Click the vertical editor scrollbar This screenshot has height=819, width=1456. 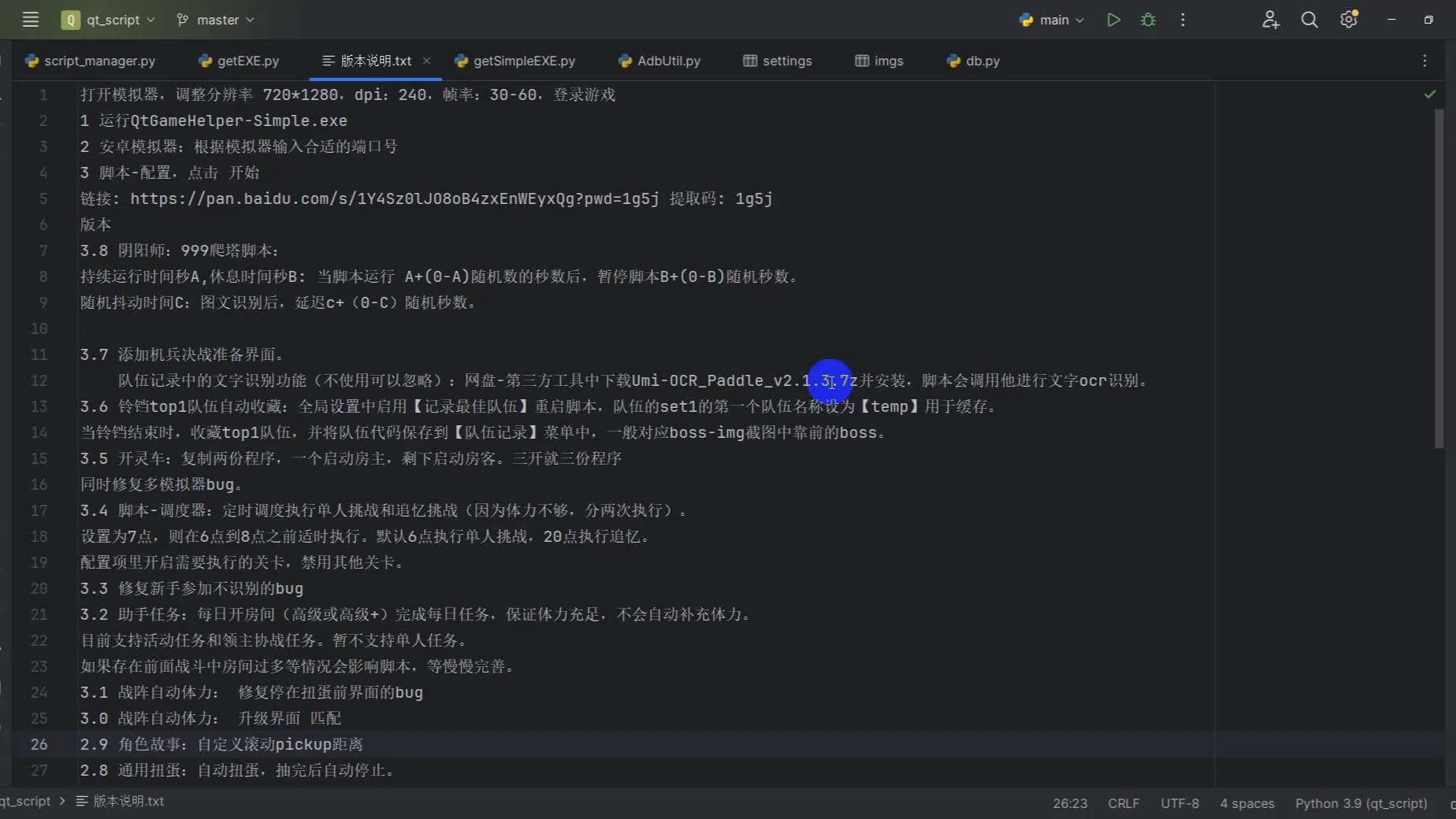pos(1439,278)
